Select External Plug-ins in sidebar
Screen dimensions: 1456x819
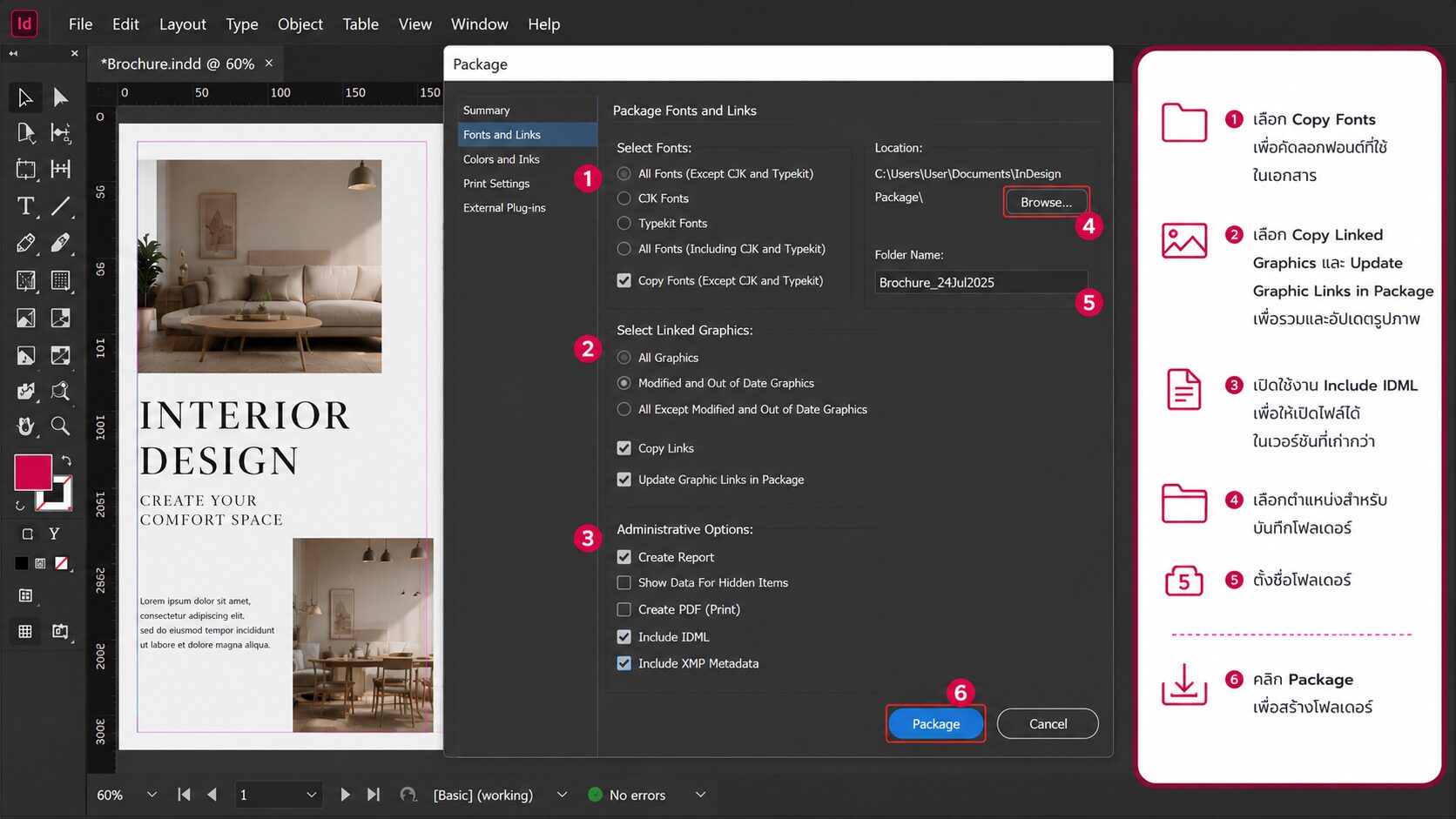pos(528,208)
